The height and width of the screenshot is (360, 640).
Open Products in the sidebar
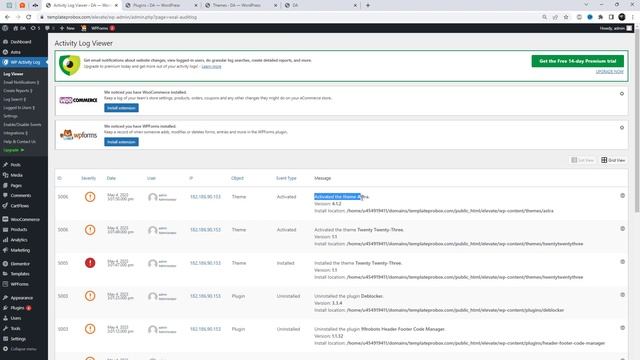click(x=19, y=229)
